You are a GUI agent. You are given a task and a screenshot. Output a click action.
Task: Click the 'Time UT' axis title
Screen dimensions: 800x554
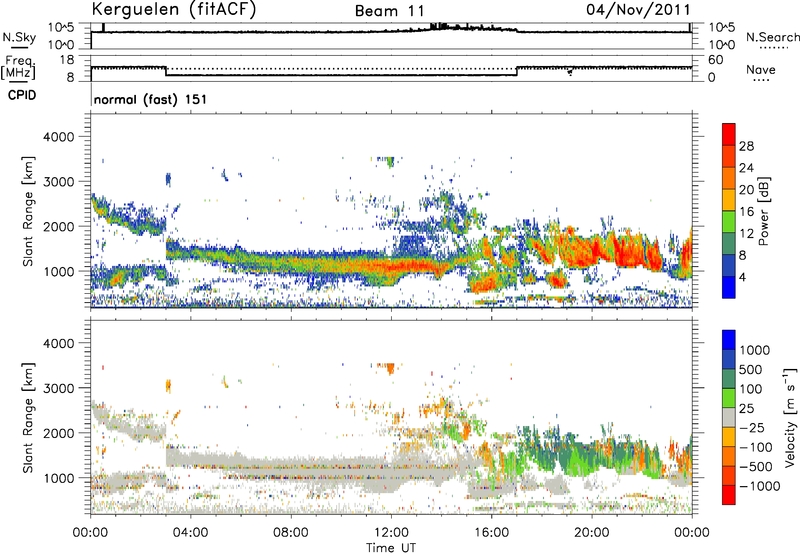(391, 547)
